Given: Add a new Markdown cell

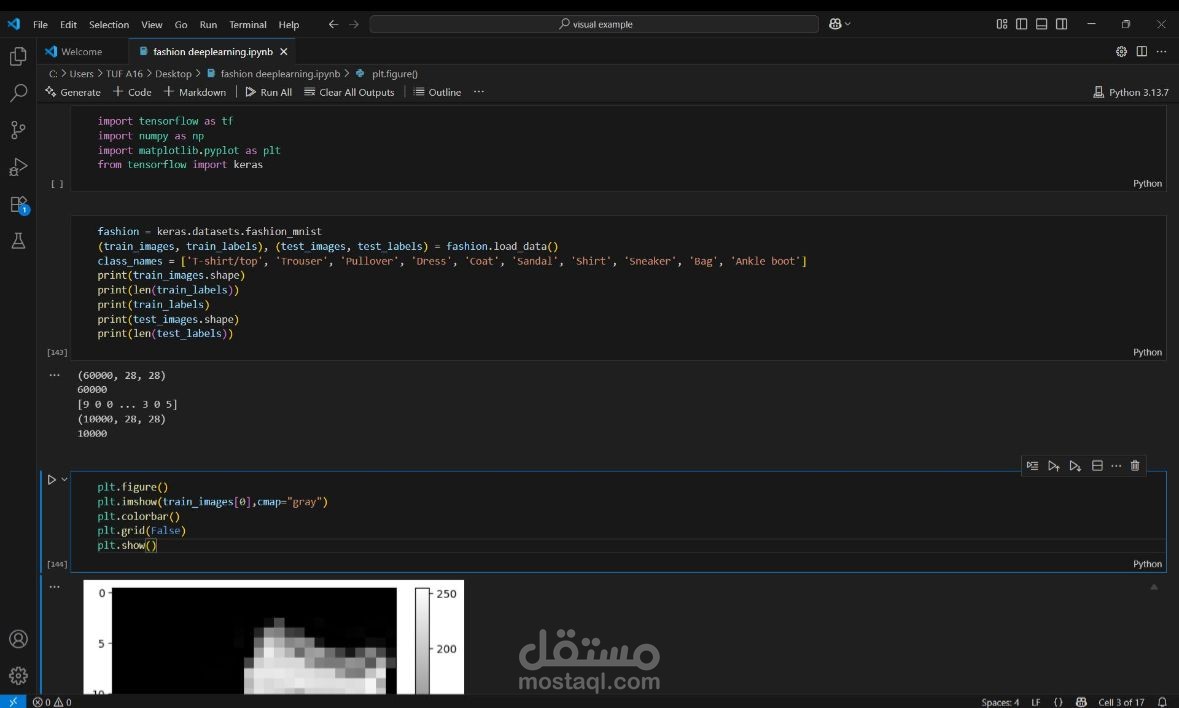Looking at the screenshot, I should click(x=195, y=92).
